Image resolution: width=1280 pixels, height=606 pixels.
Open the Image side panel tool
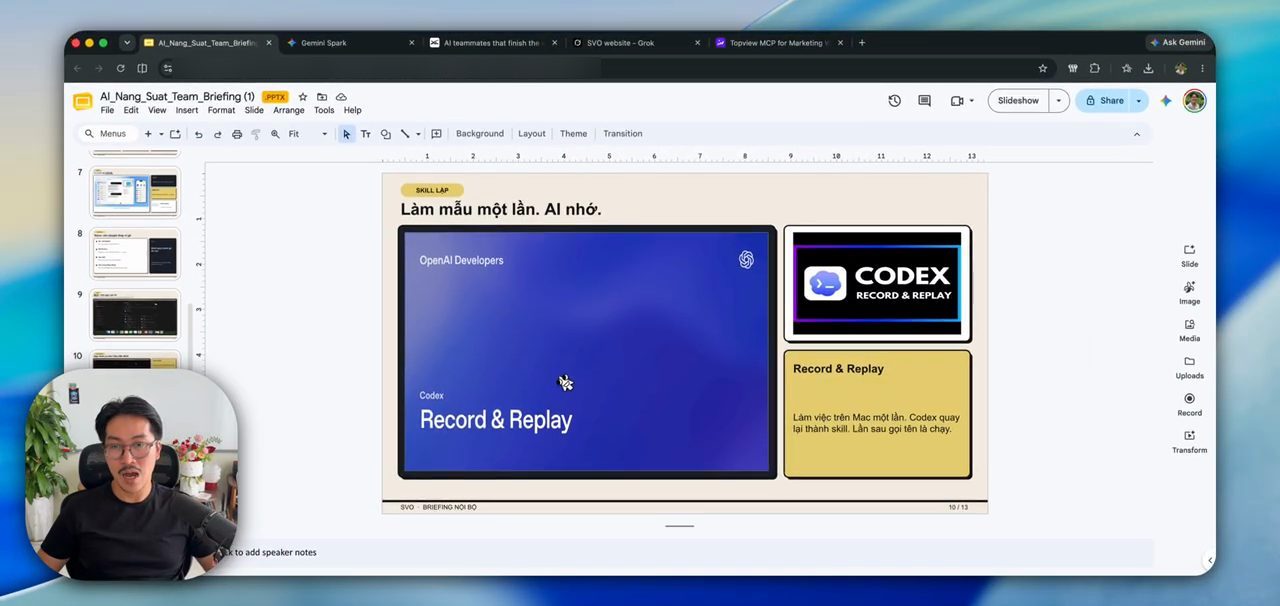[x=1189, y=292]
